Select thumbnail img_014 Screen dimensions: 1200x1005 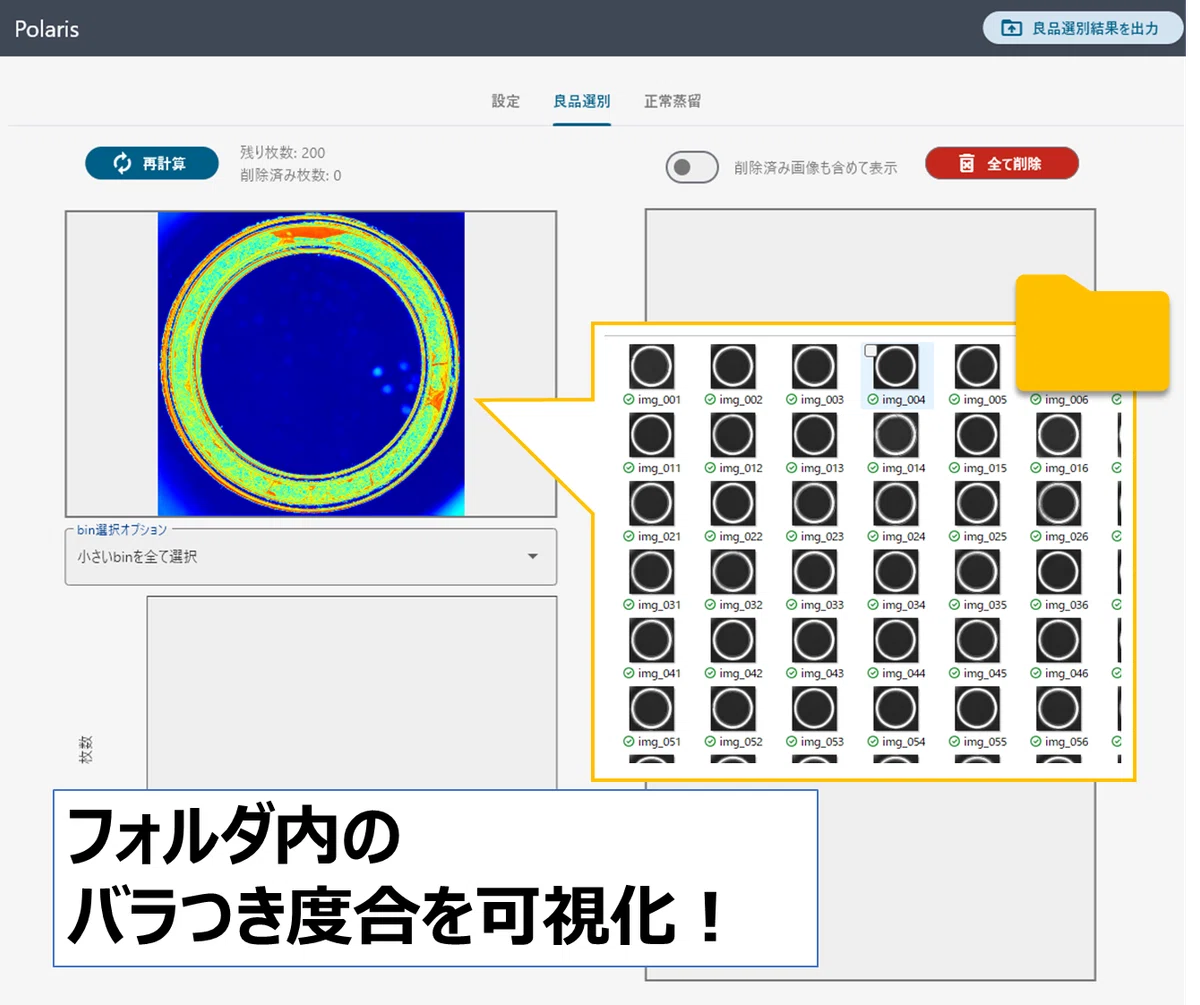pos(896,435)
